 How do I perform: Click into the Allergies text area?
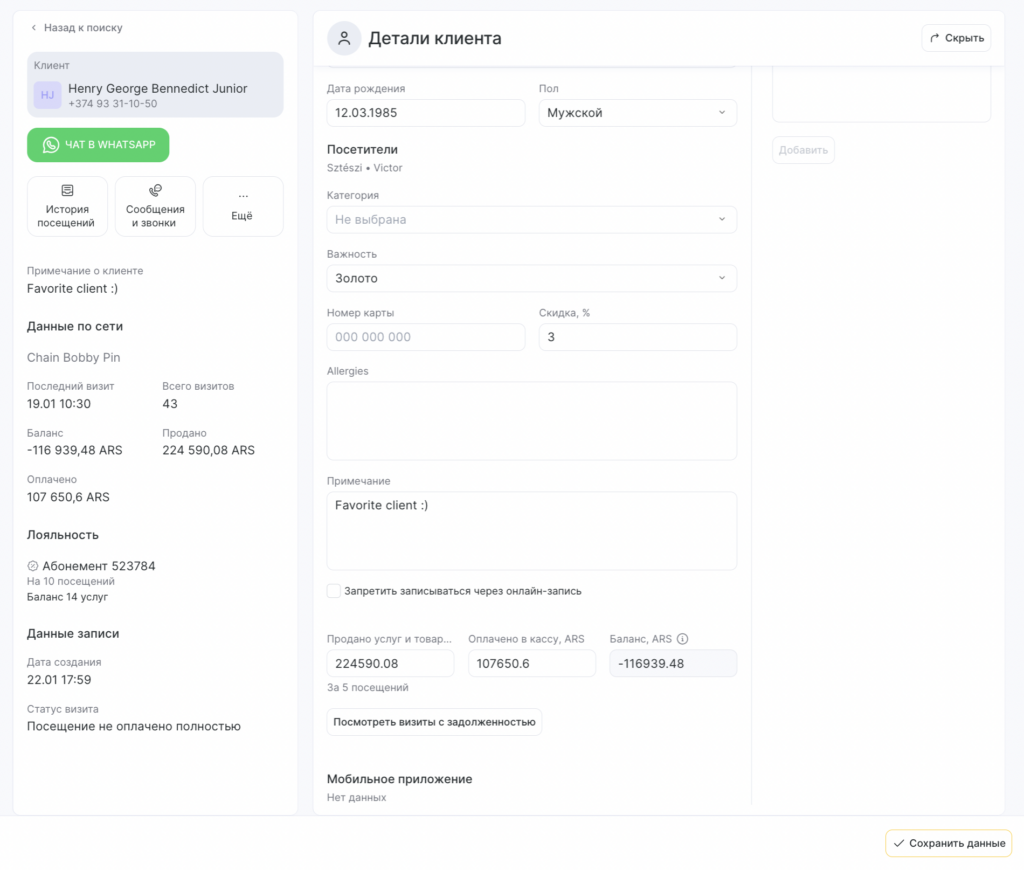tap(531, 420)
